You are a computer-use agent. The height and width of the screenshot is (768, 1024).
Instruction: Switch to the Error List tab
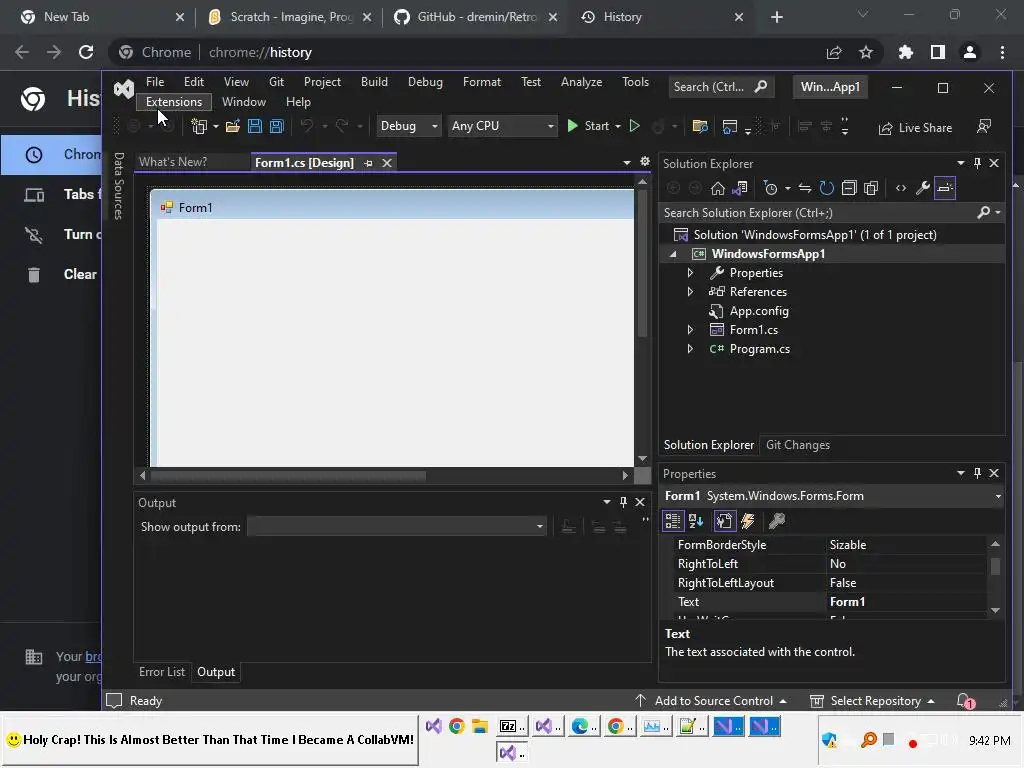click(162, 672)
